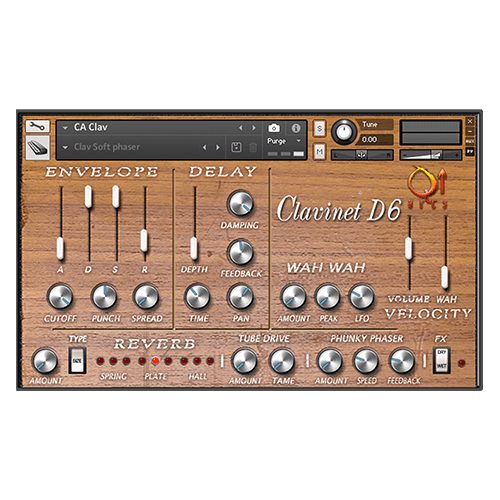Open the Purge dropdown menu

point(284,141)
